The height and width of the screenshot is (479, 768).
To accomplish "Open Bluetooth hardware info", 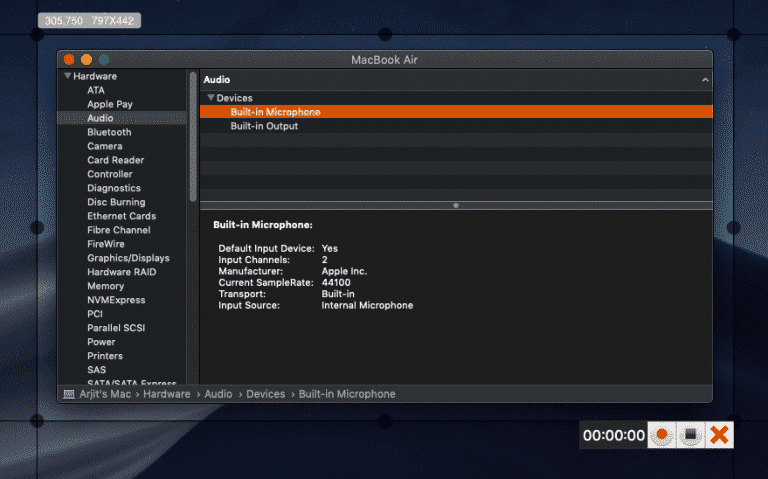I will coord(109,132).
